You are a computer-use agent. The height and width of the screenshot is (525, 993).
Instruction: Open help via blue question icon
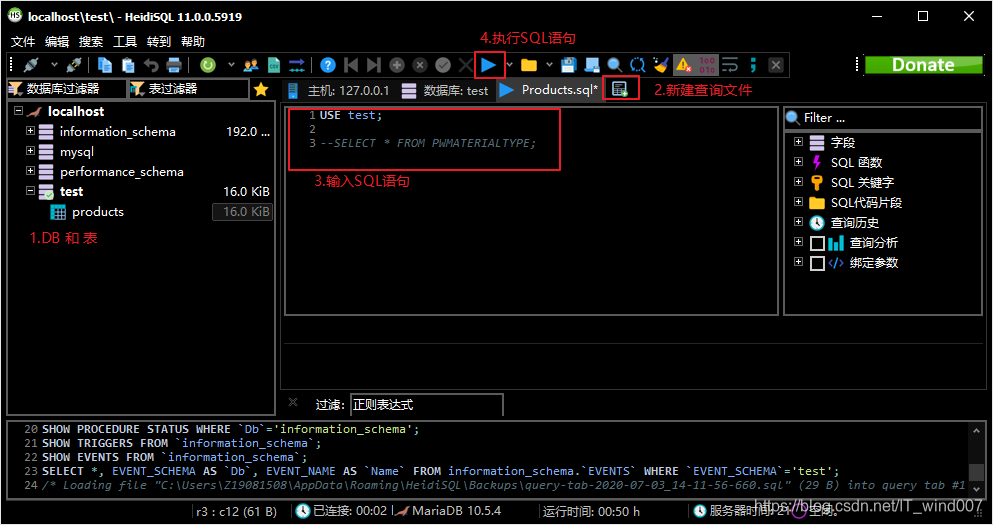[327, 65]
